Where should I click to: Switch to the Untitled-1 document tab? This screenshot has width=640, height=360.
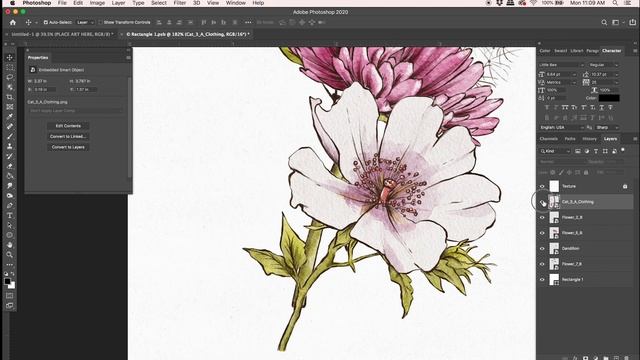(x=62, y=35)
